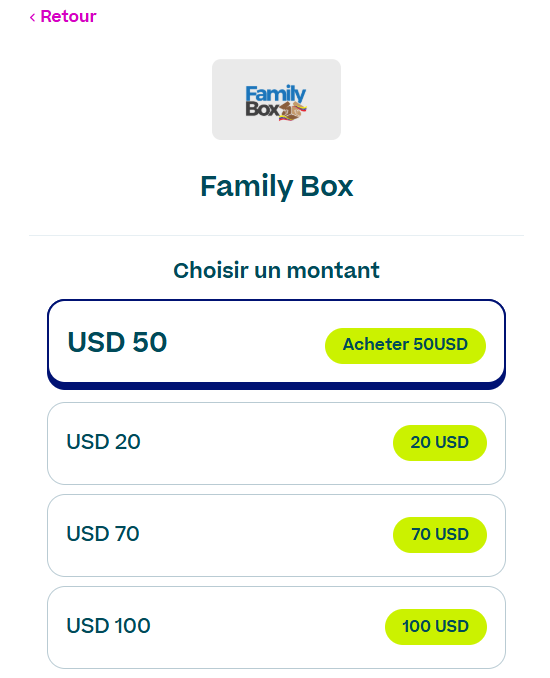Click the 'USD 70' amount text
The width and height of the screenshot is (550, 678).
tap(103, 534)
